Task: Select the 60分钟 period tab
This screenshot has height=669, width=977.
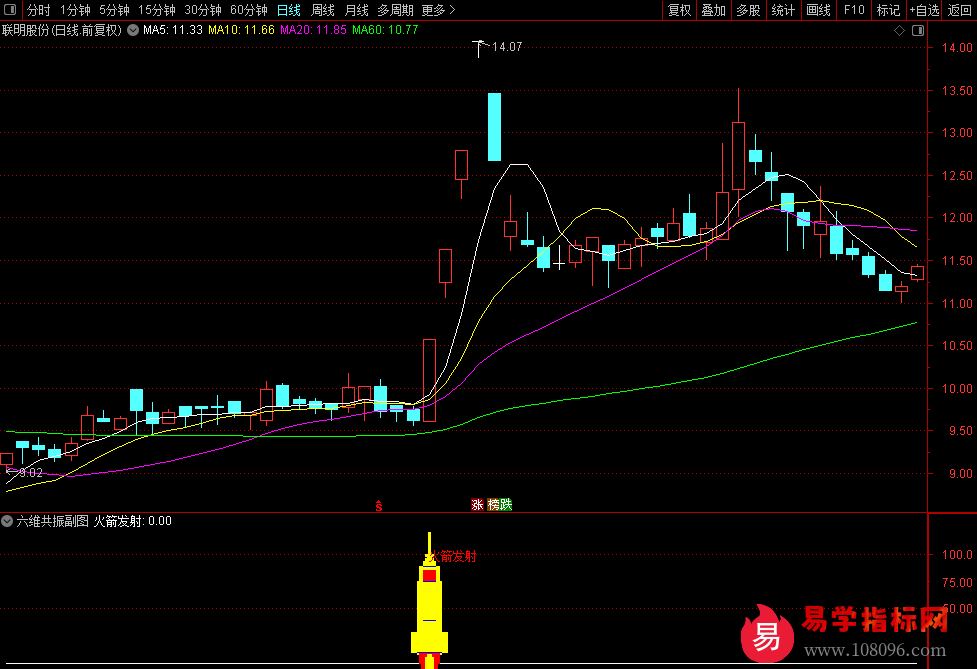Action: (x=248, y=10)
